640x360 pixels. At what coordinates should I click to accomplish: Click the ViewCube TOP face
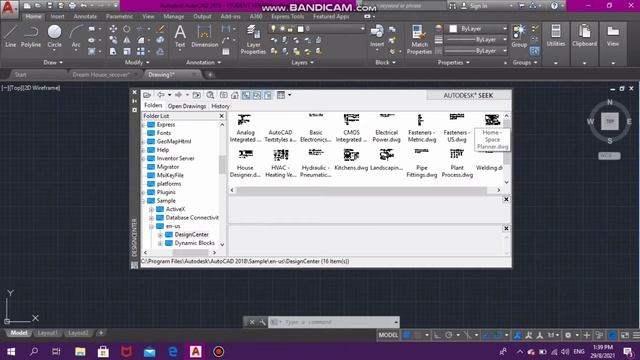pyautogui.click(x=610, y=122)
